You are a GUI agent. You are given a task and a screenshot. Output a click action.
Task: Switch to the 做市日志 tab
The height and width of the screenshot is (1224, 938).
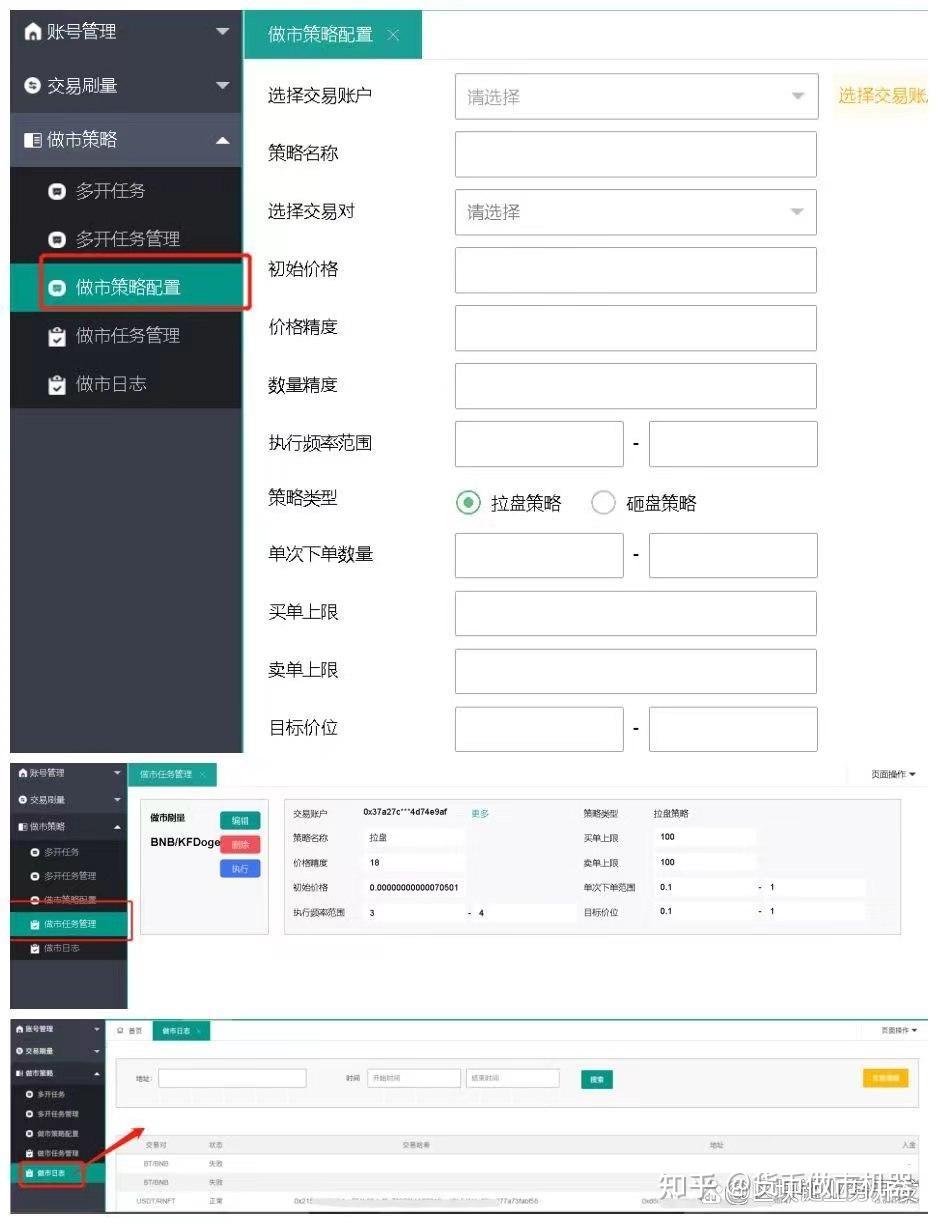pos(178,1031)
